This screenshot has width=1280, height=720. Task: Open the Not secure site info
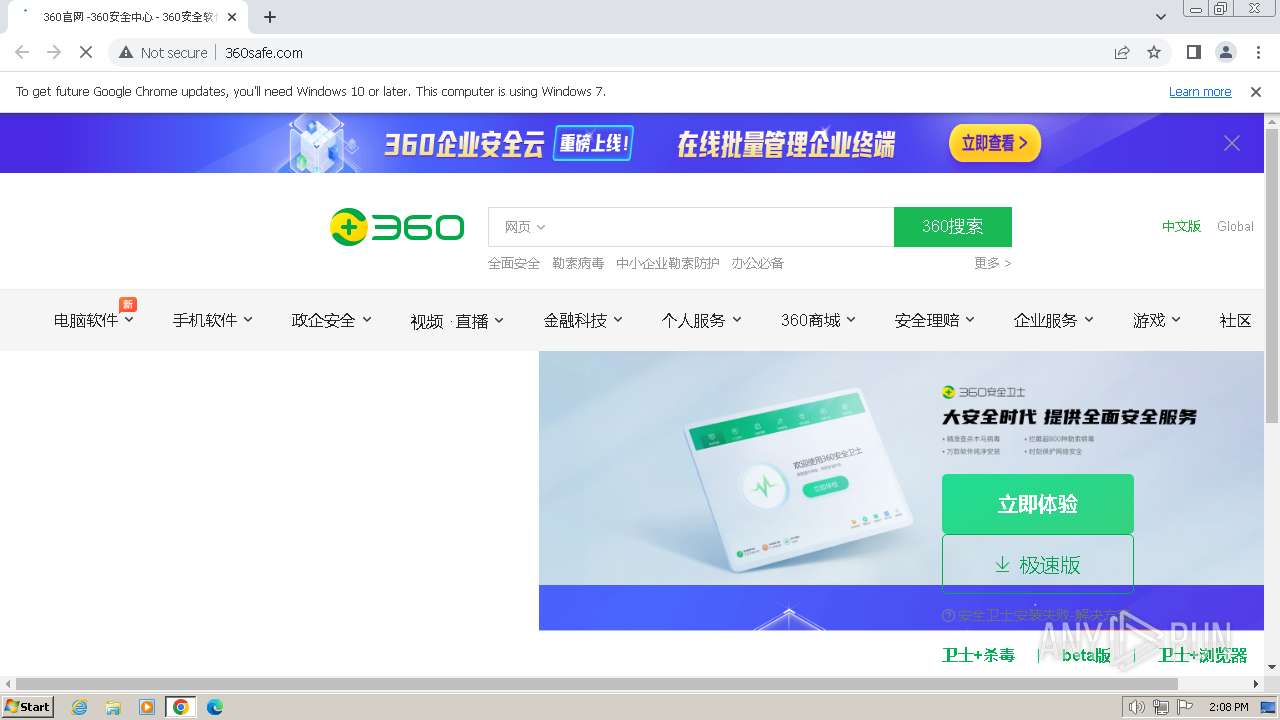(x=163, y=52)
